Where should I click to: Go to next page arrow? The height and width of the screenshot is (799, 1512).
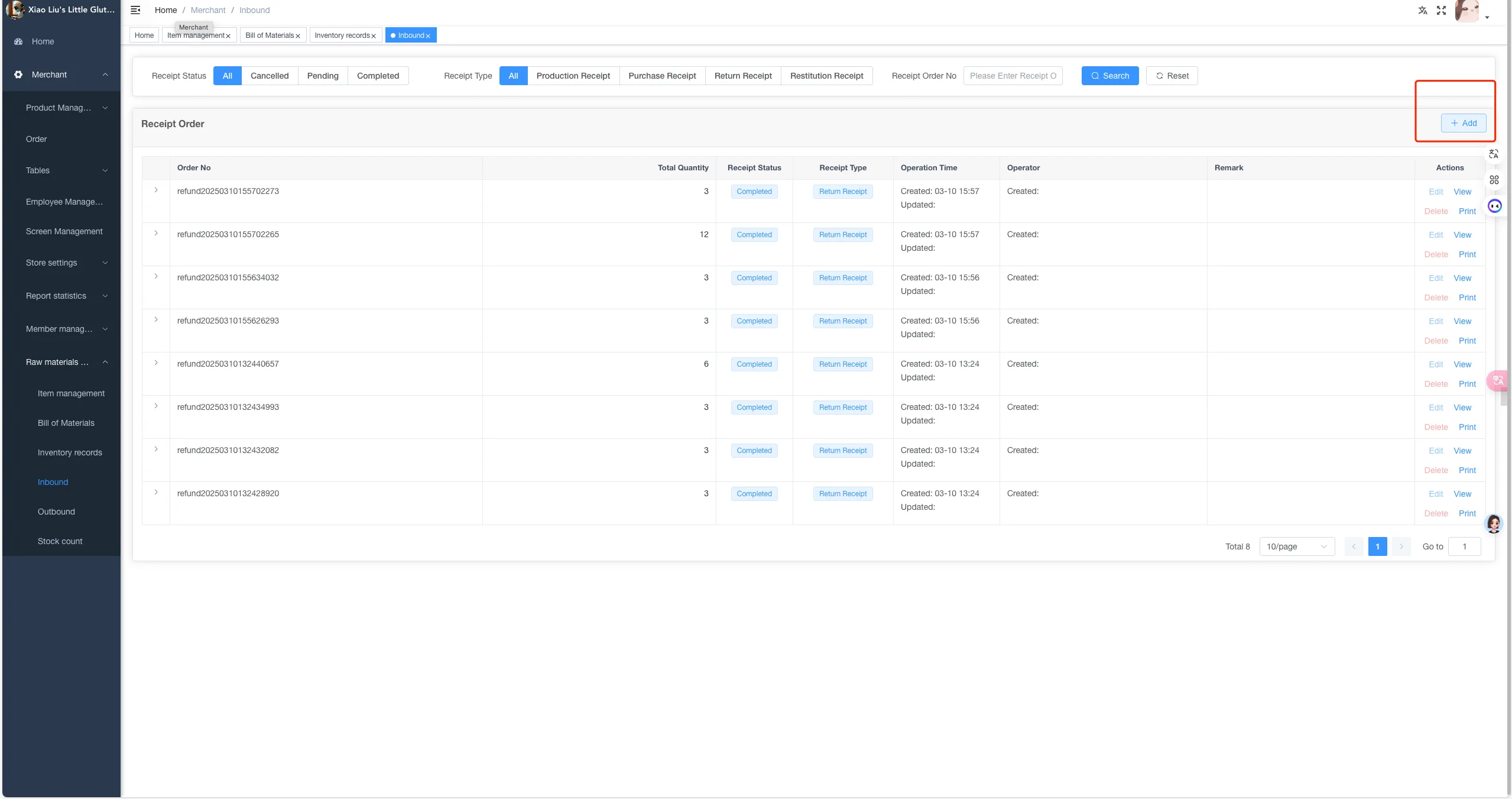[x=1401, y=546]
